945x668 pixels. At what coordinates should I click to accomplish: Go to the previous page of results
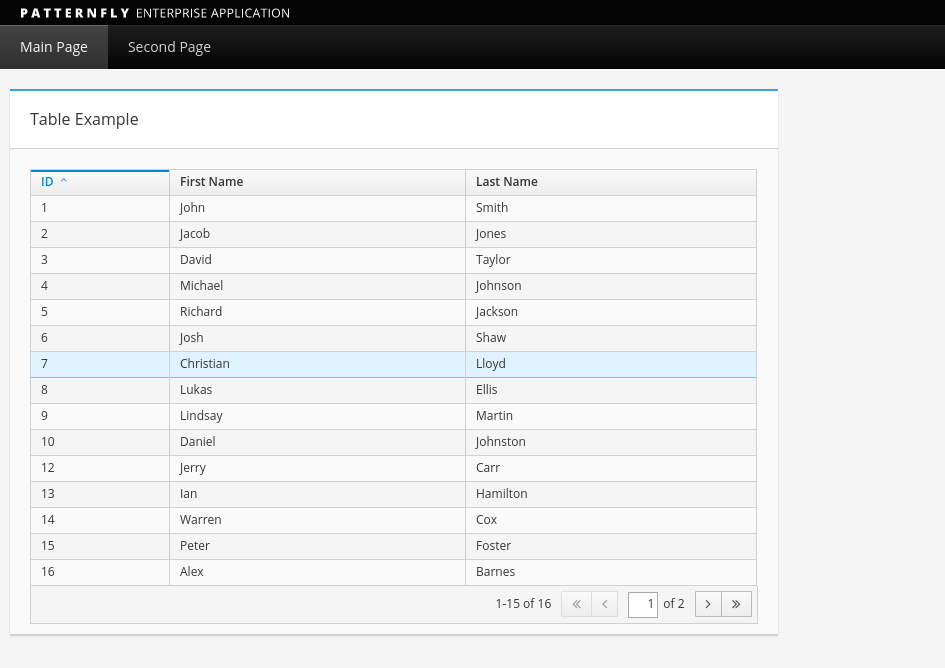point(604,604)
